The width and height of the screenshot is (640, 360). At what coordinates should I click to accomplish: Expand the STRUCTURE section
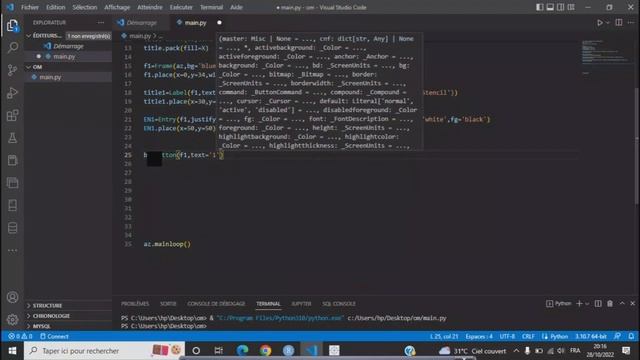click(x=68, y=306)
